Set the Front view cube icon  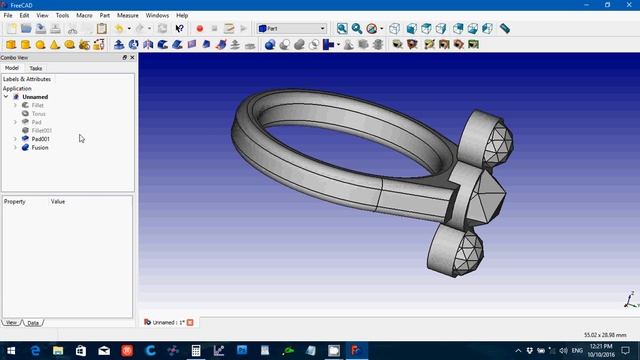click(x=412, y=29)
